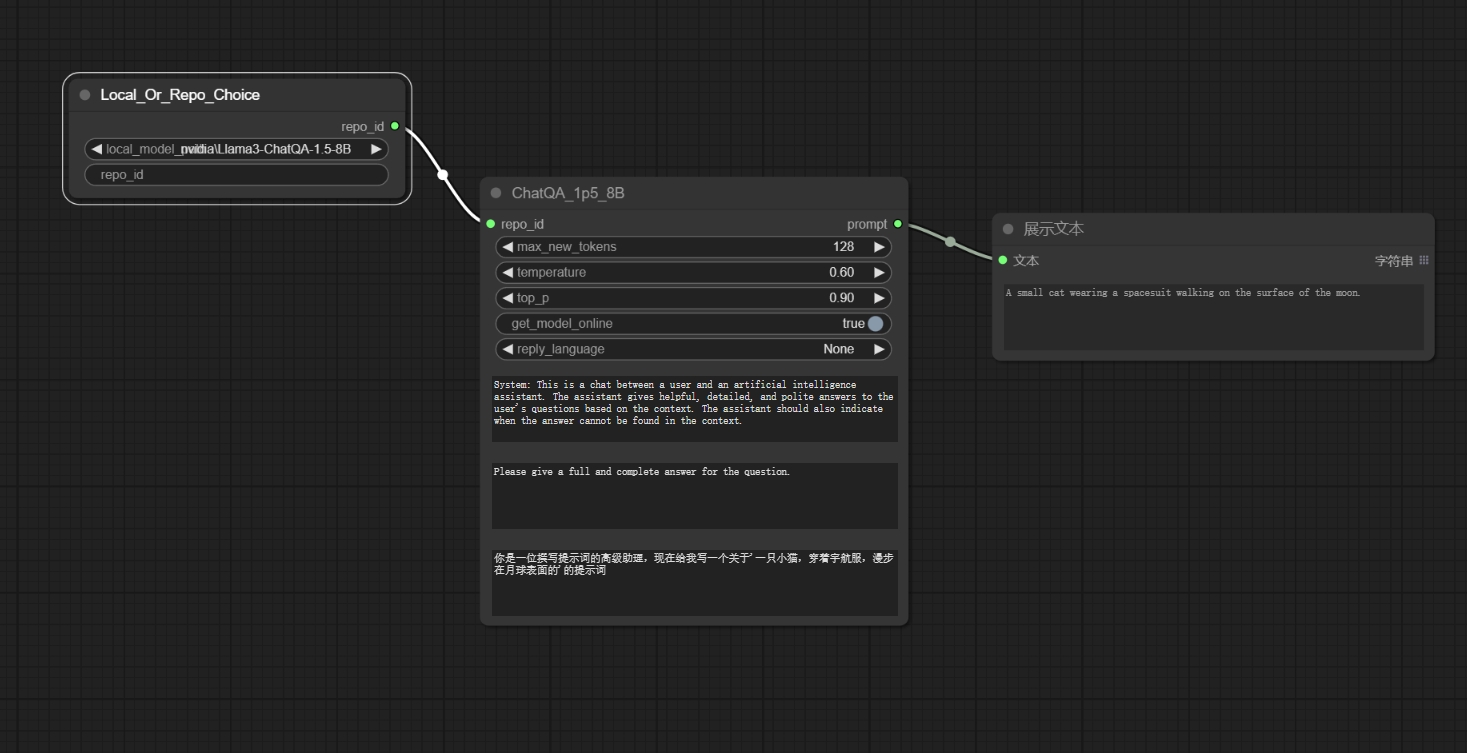This screenshot has height=753, width=1467.
Task: Click 文本 input port on 展示文本 node
Action: tap(1003, 260)
